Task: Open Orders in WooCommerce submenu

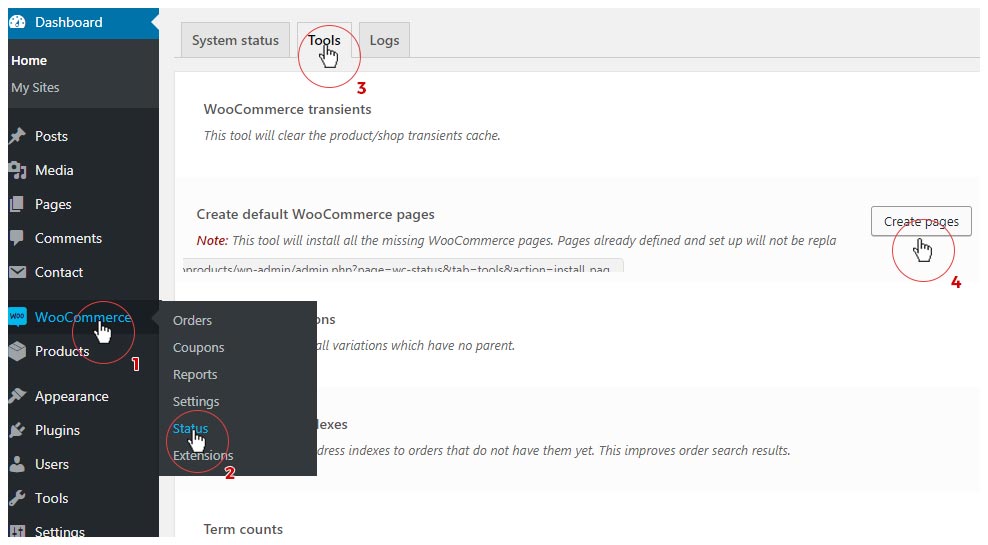Action: (192, 320)
